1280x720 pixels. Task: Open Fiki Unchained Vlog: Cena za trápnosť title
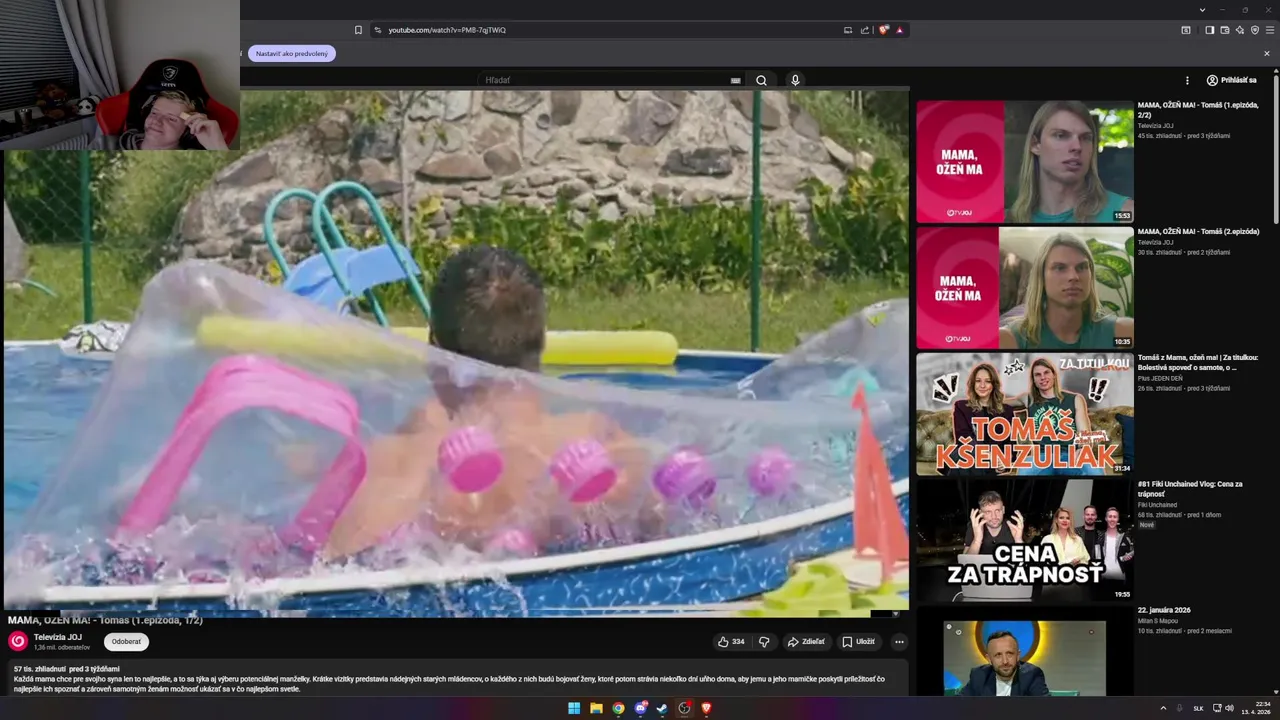tap(1190, 489)
